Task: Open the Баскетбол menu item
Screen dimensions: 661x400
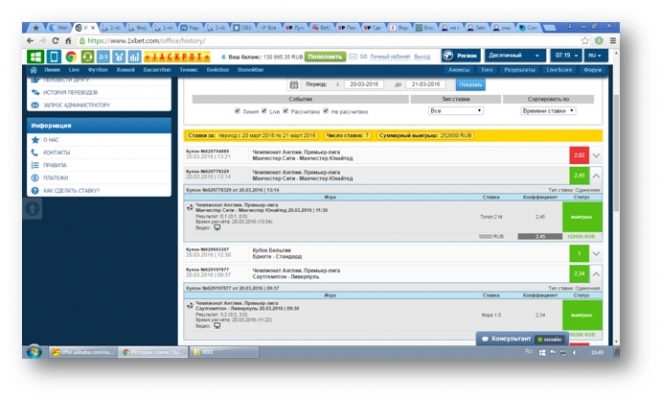Action: (157, 70)
